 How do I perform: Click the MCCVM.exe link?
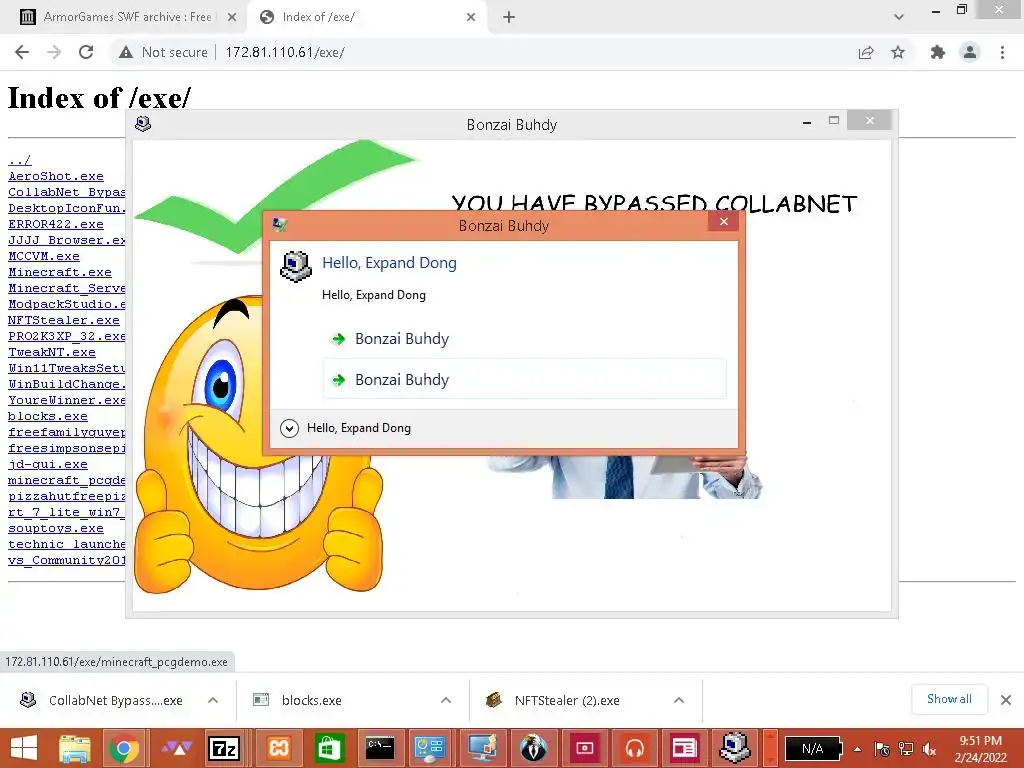[44, 256]
